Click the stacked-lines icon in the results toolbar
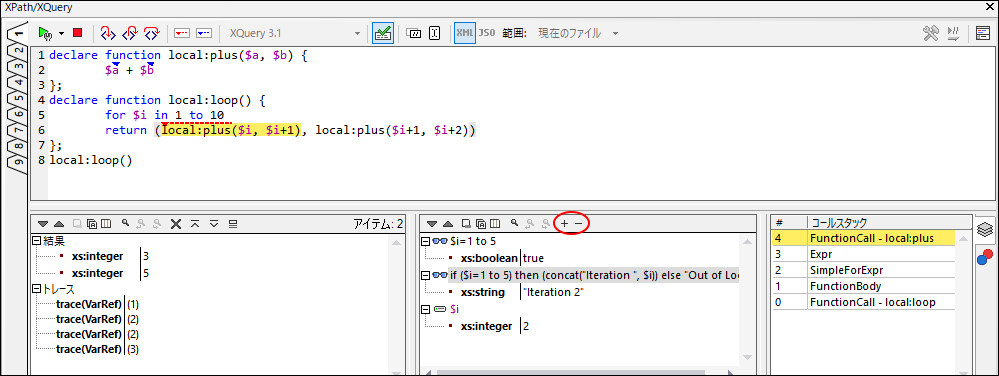Viewport: 999px width, 376px height. tap(233, 224)
